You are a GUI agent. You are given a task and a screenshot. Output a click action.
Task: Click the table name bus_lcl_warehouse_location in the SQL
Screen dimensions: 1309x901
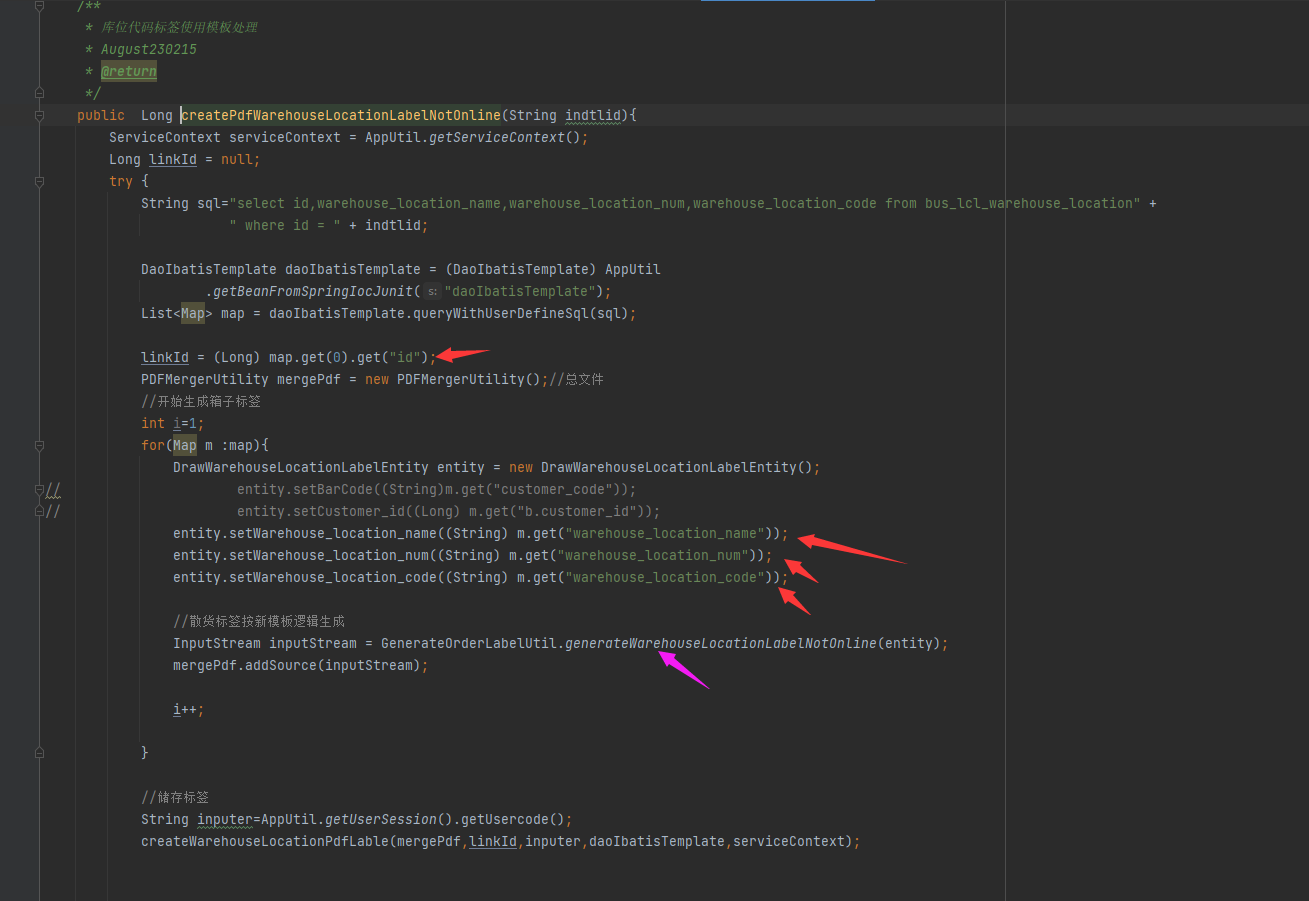click(1028, 203)
